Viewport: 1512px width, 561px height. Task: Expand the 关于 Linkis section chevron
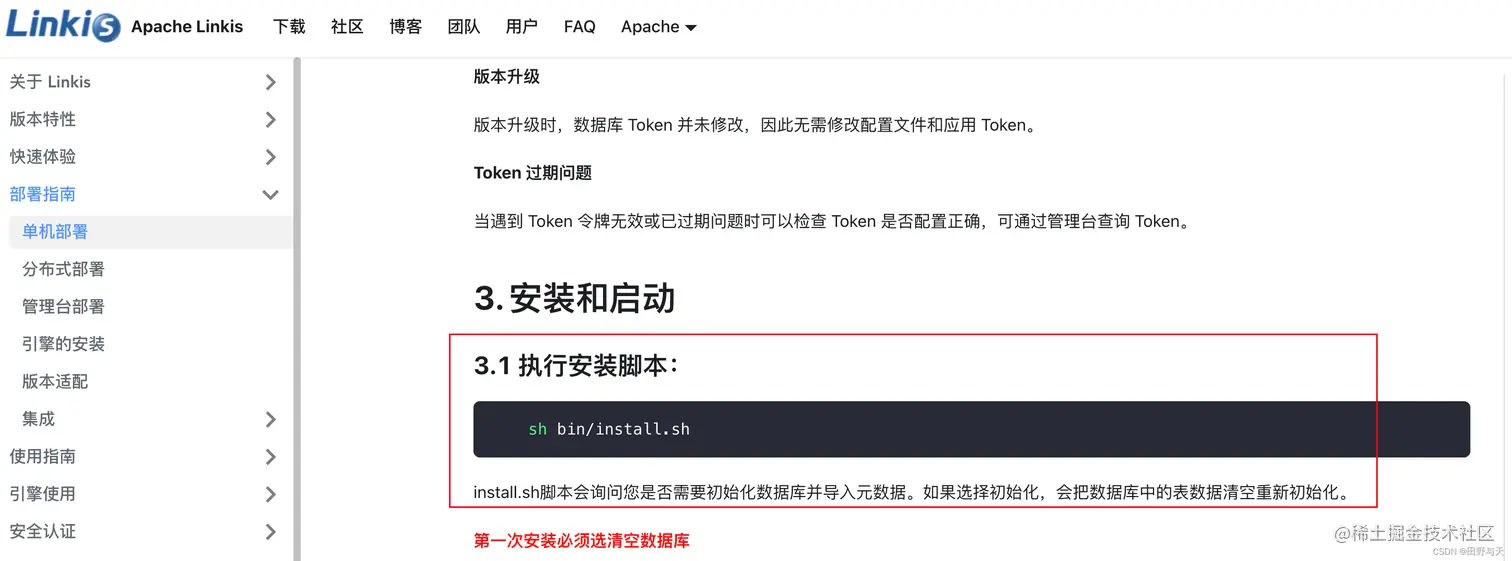(270, 82)
